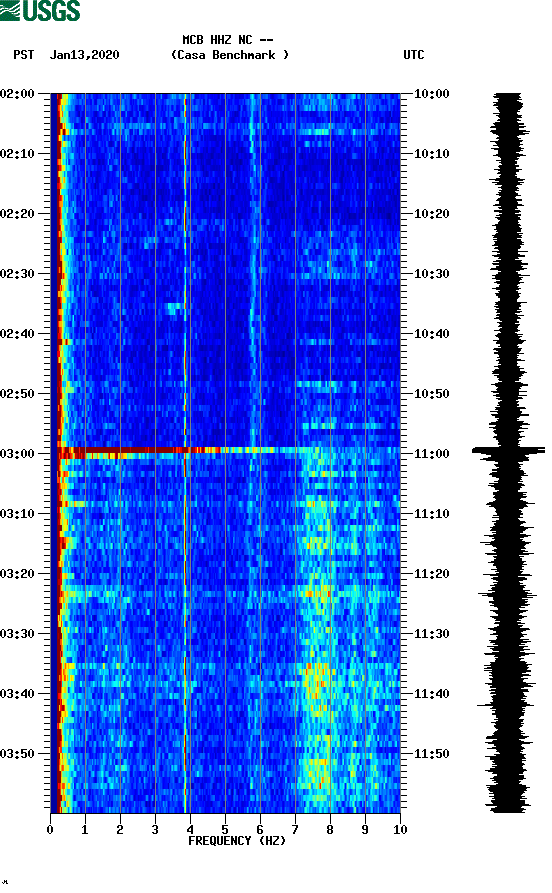The height and width of the screenshot is (893, 552).
Task: Click the 2 Hz frequency tick label
Action: [120, 830]
